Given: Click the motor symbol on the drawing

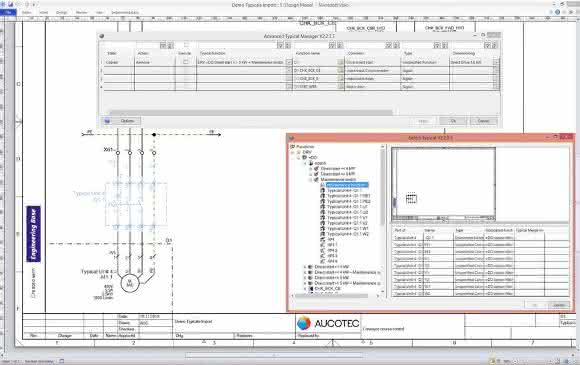Looking at the screenshot, I should [x=130, y=283].
